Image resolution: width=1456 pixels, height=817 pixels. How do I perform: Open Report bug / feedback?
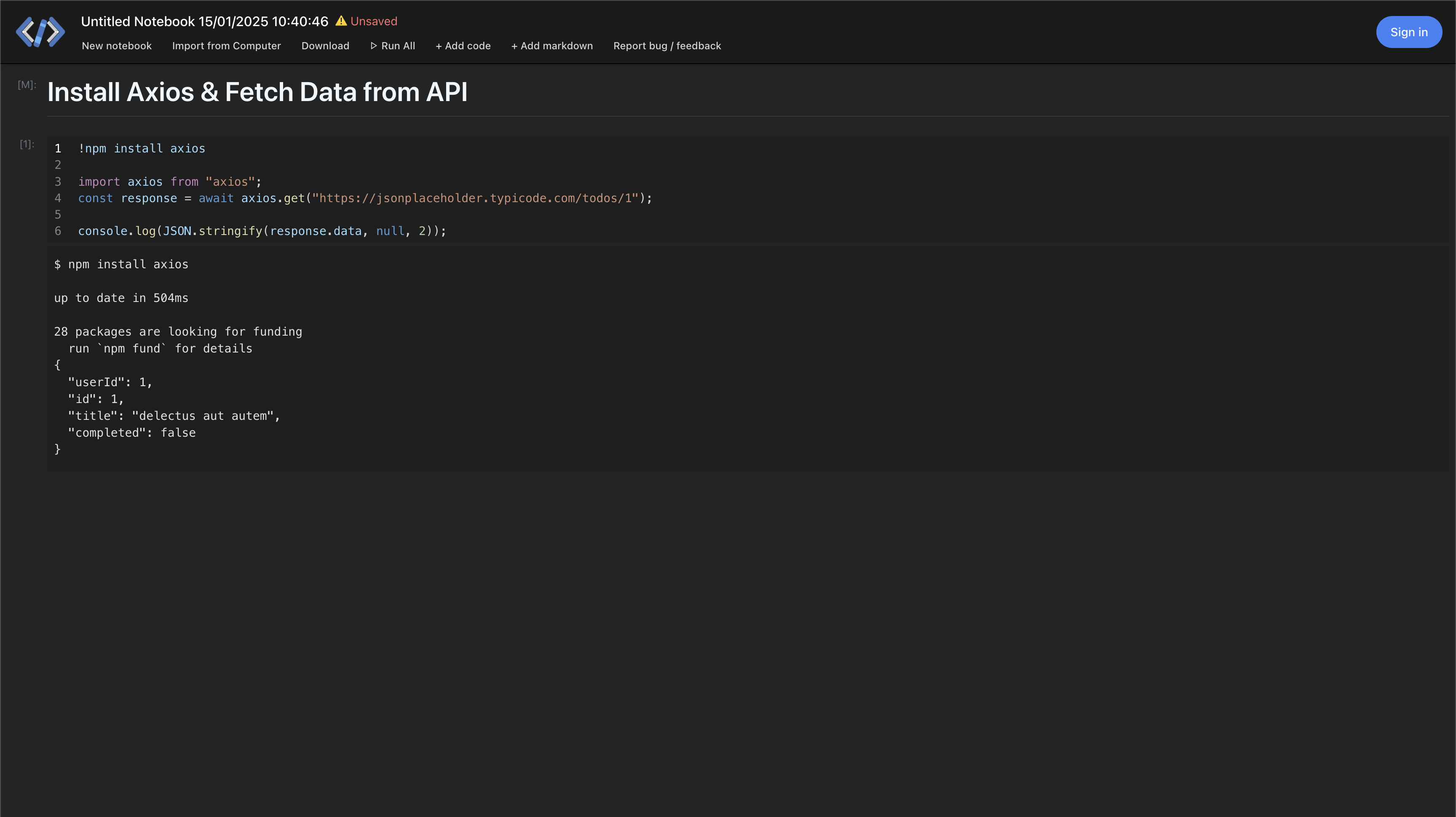(667, 46)
